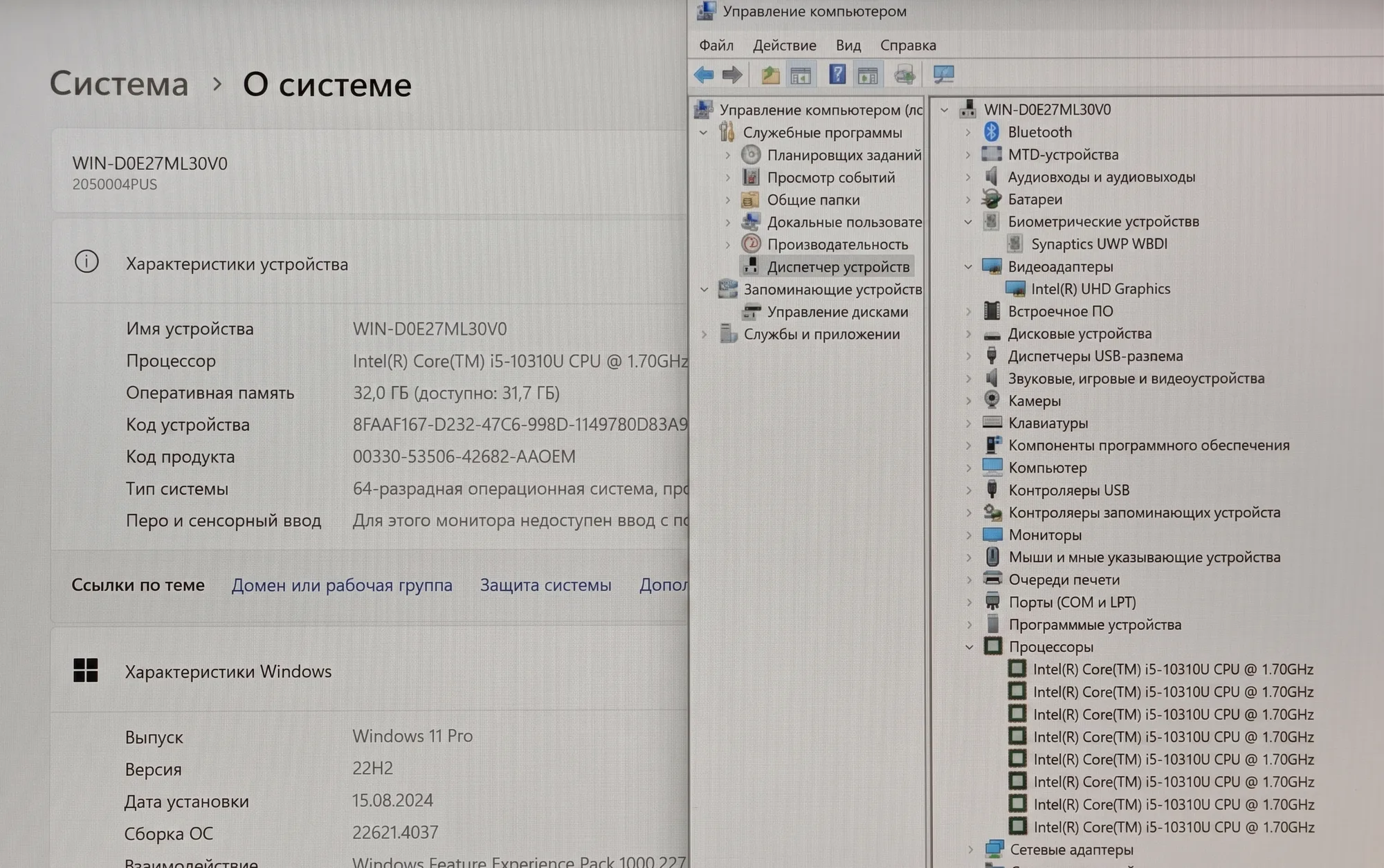Select Просмотр событий in the tree
The image size is (1384, 868).
[x=830, y=177]
